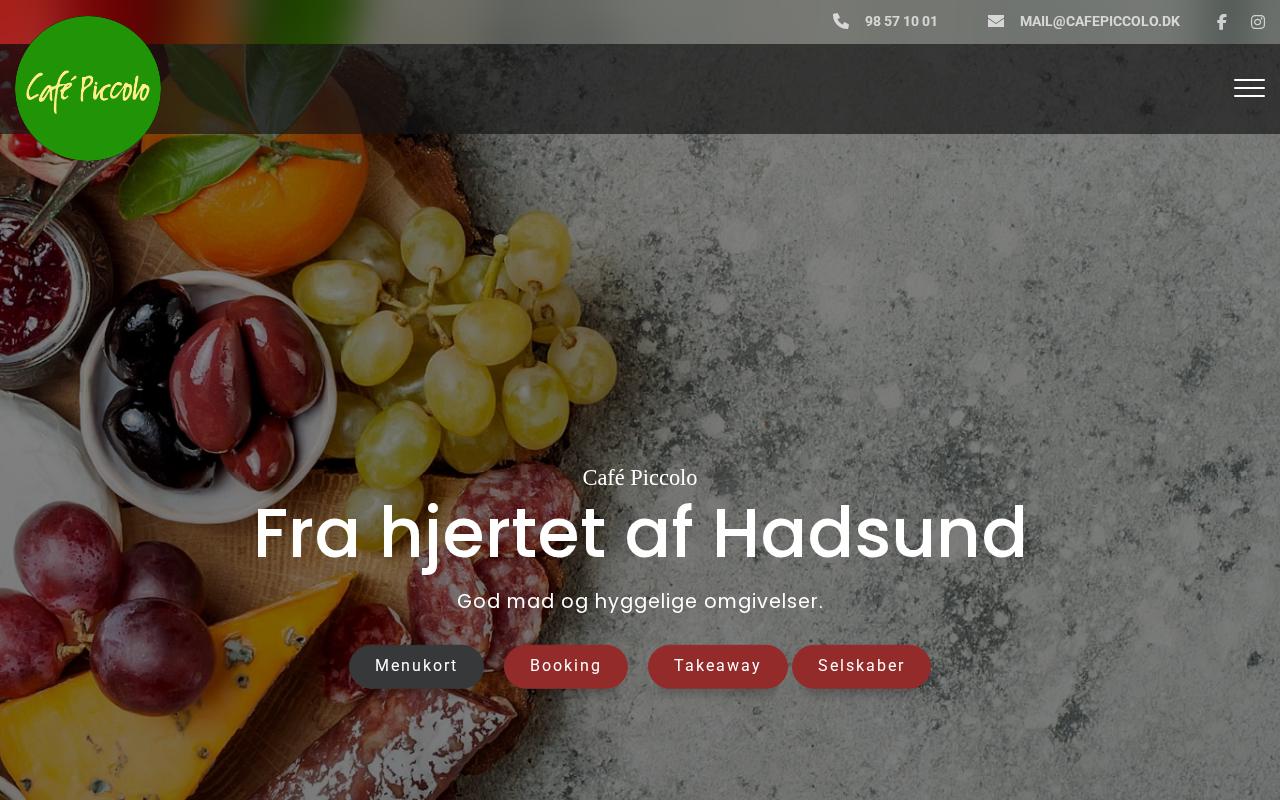Click the 'Fra hjertet af Hadsund' heading

pyautogui.click(x=640, y=533)
